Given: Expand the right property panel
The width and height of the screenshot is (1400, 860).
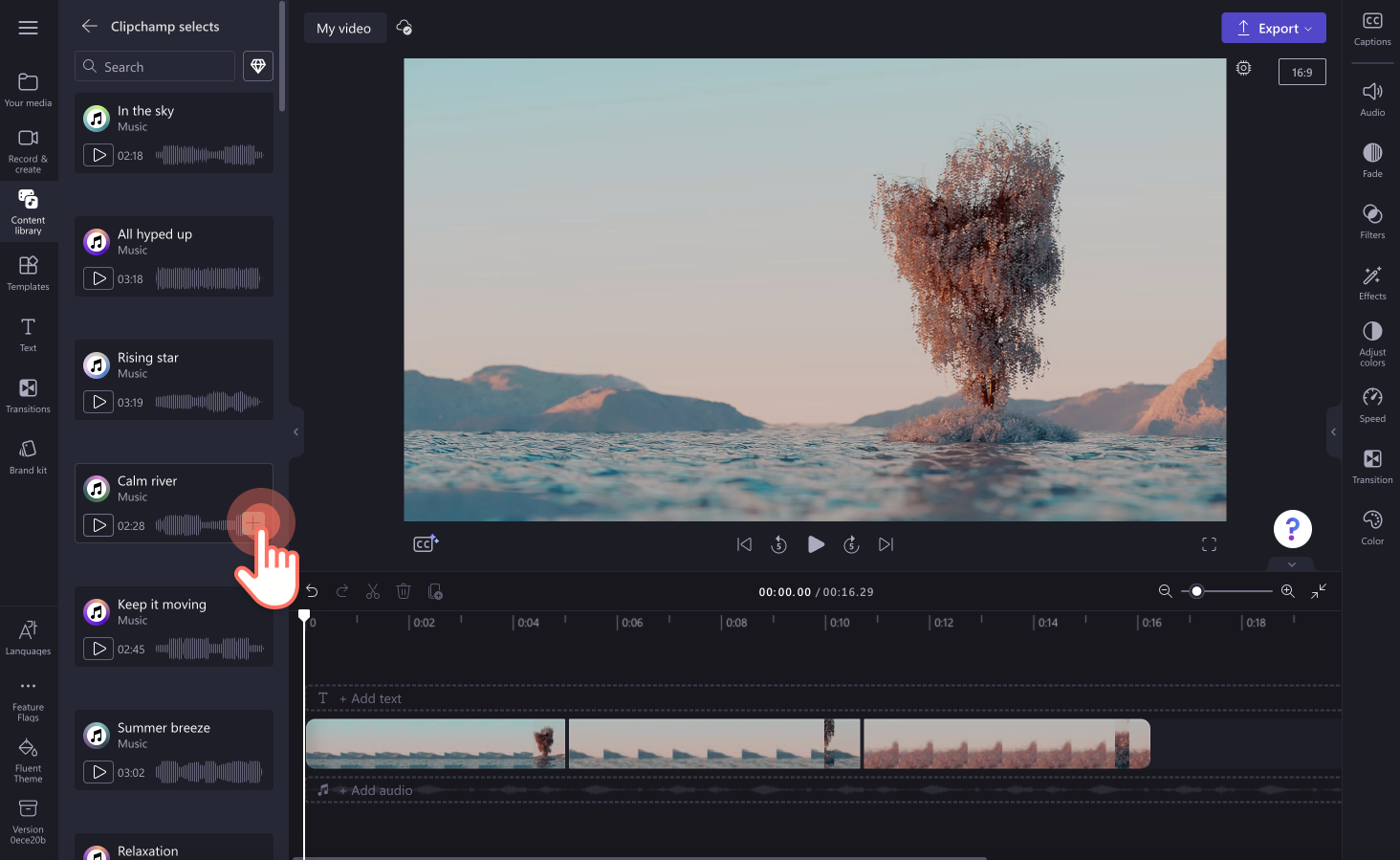Looking at the screenshot, I should pyautogui.click(x=1333, y=431).
